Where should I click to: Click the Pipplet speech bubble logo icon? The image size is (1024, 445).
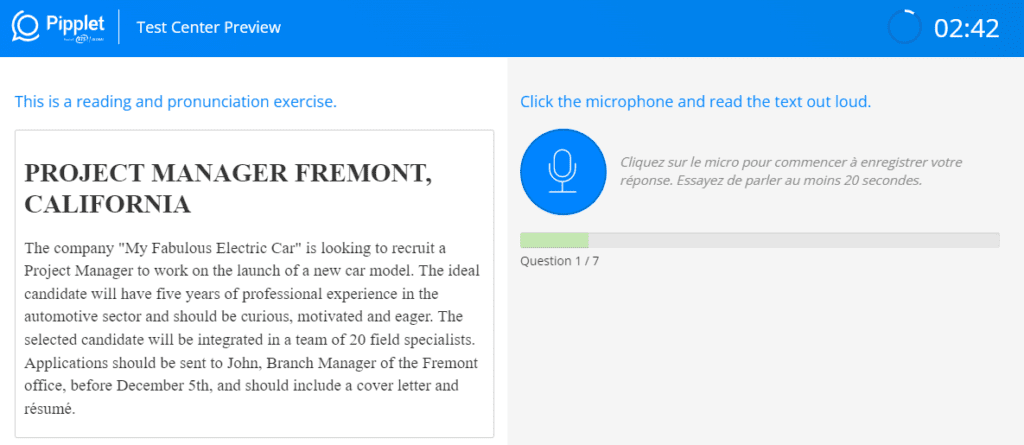pos(26,27)
